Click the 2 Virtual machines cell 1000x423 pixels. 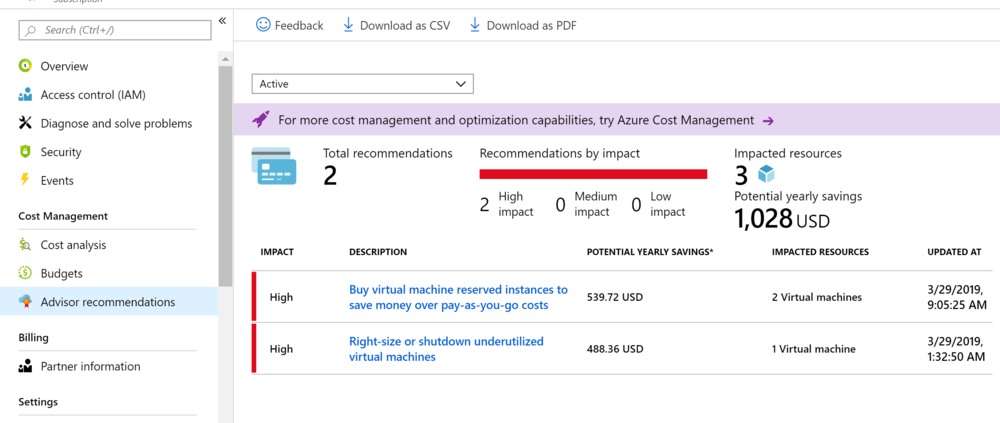817,297
